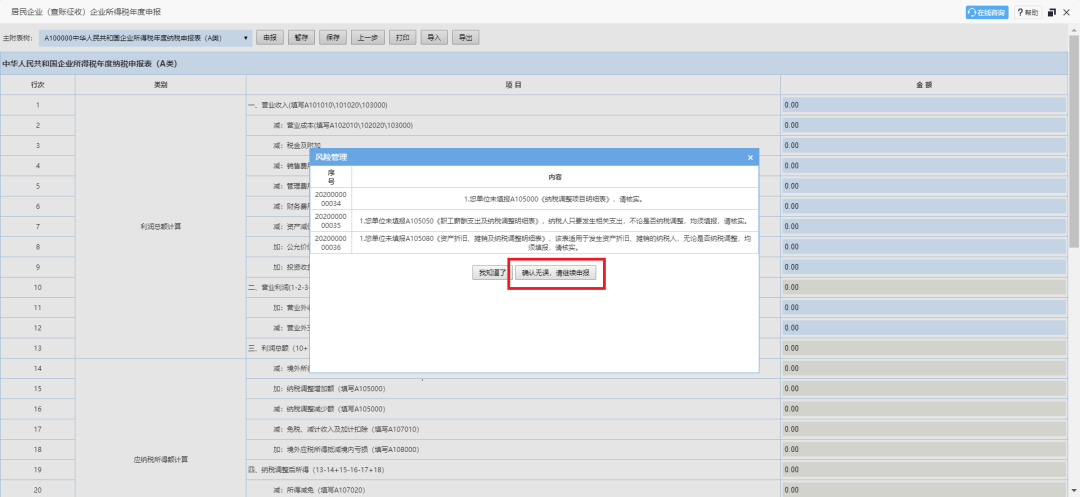This screenshot has height=497, width=1080.
Task: Click the amount field in row 11
Action: [924, 308]
